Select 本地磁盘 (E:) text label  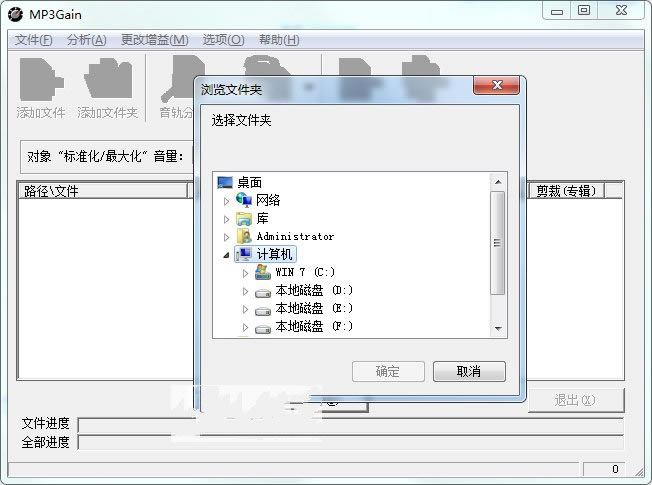pos(314,308)
